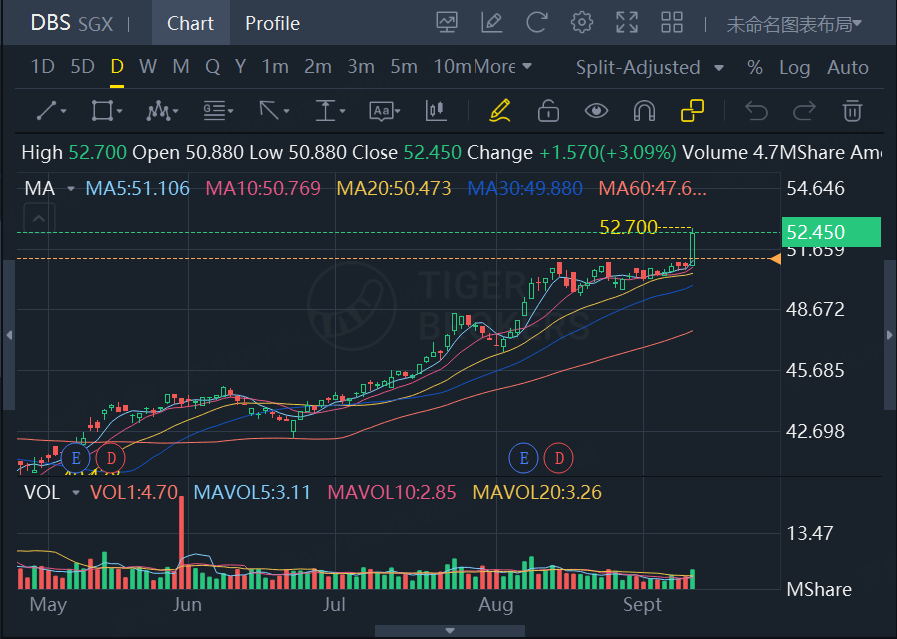Select the weekly W timeframe

pos(148,67)
